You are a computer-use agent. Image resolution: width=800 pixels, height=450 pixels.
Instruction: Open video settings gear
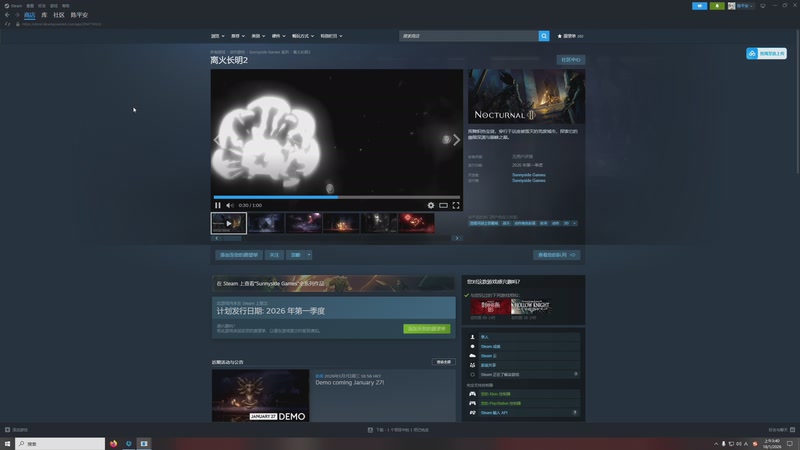pos(431,205)
